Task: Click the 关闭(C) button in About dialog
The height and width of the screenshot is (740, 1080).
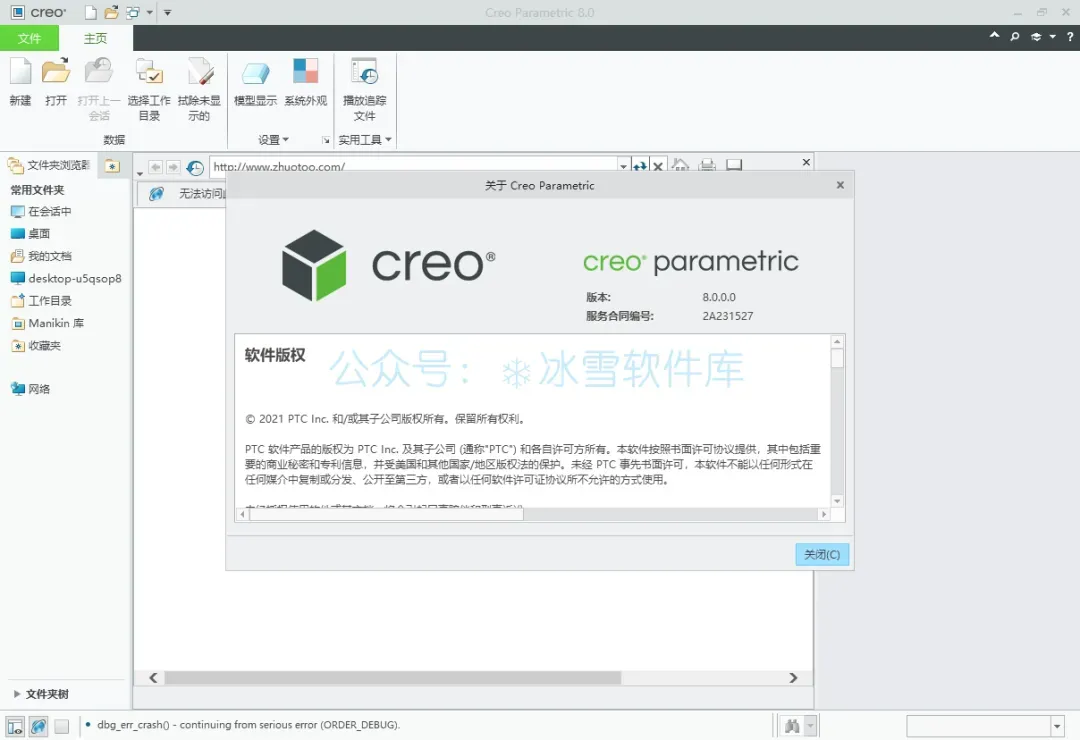Action: pos(822,555)
